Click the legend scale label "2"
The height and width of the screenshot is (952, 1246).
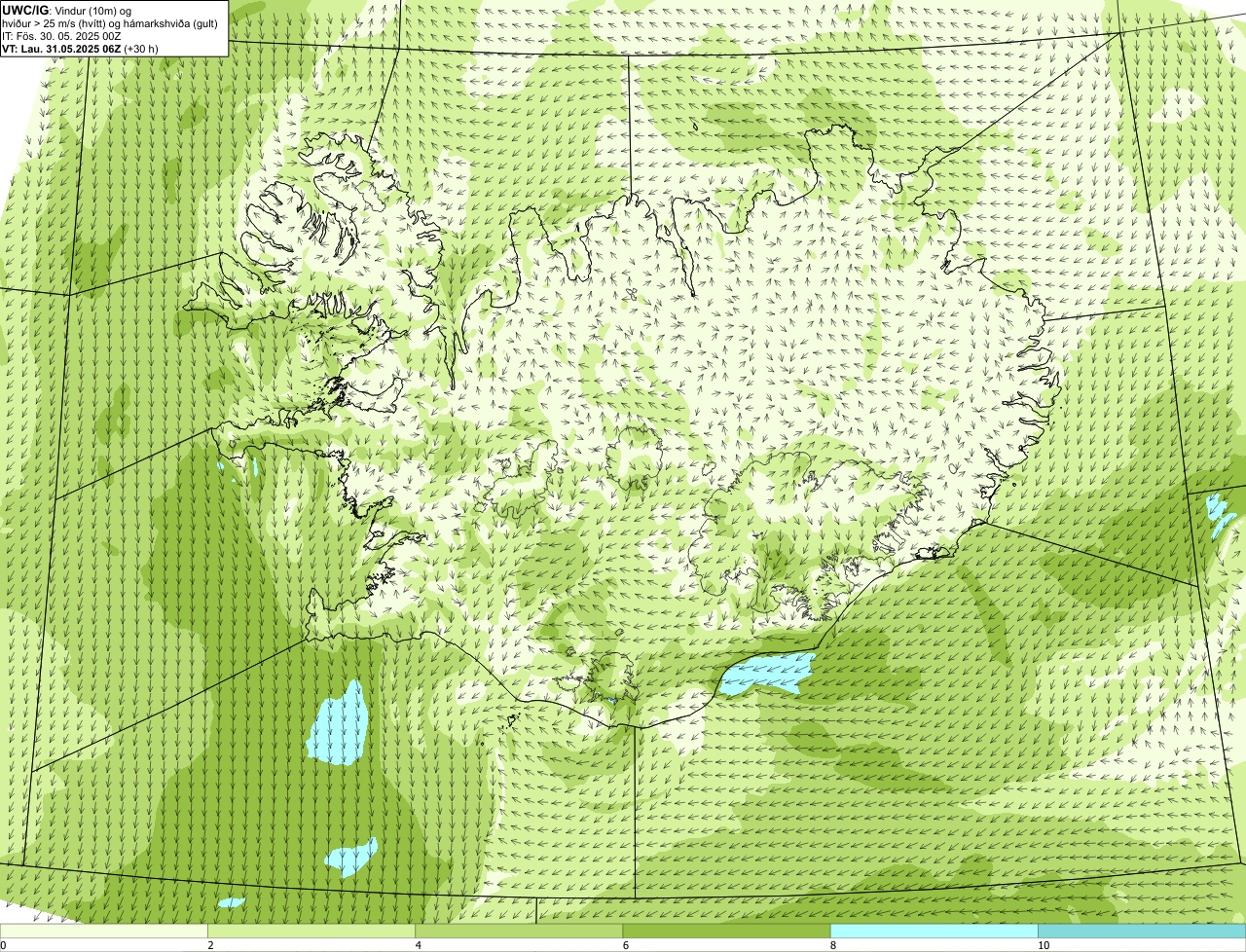point(210,945)
